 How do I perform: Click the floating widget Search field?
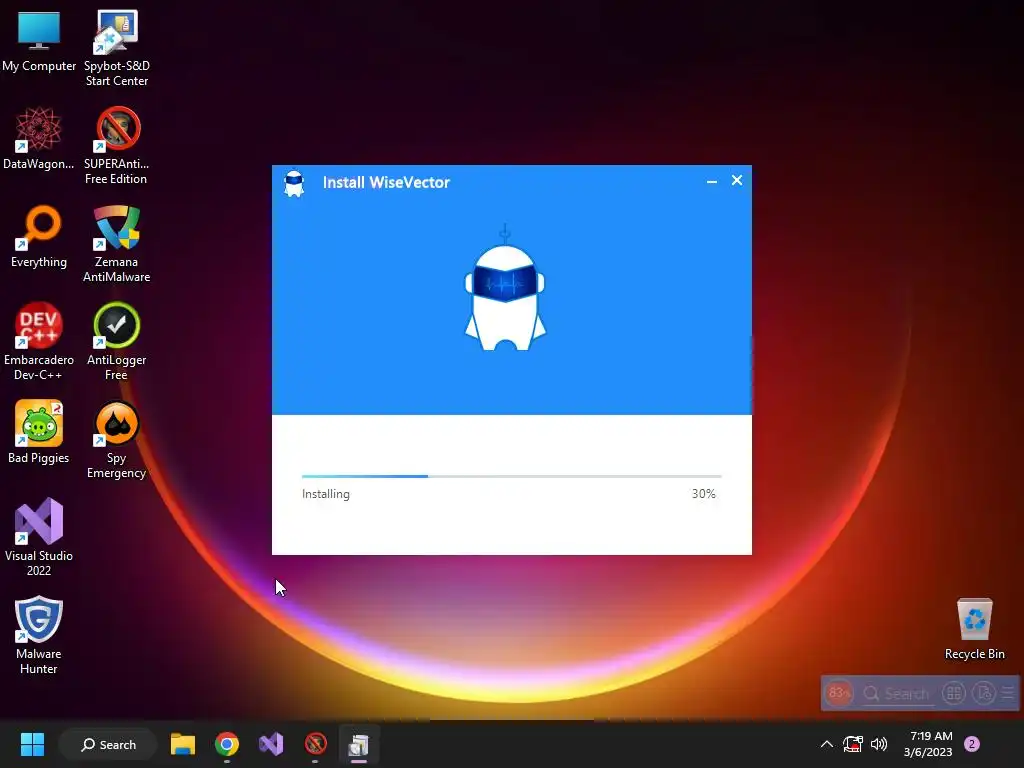tap(897, 694)
